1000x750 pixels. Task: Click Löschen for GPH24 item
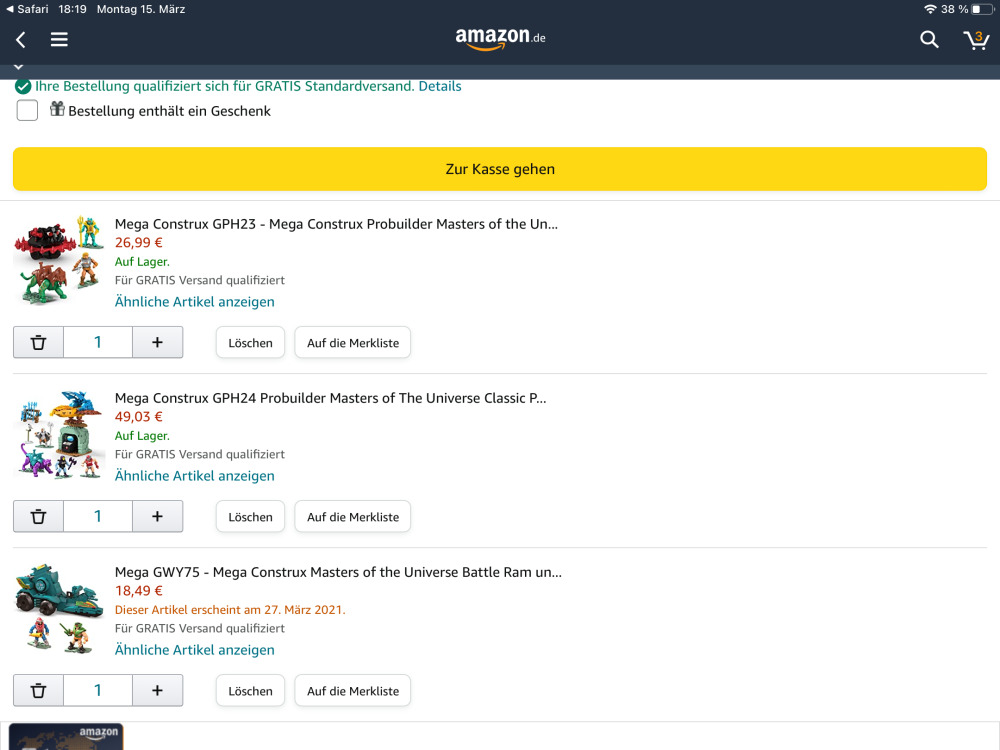(x=250, y=517)
